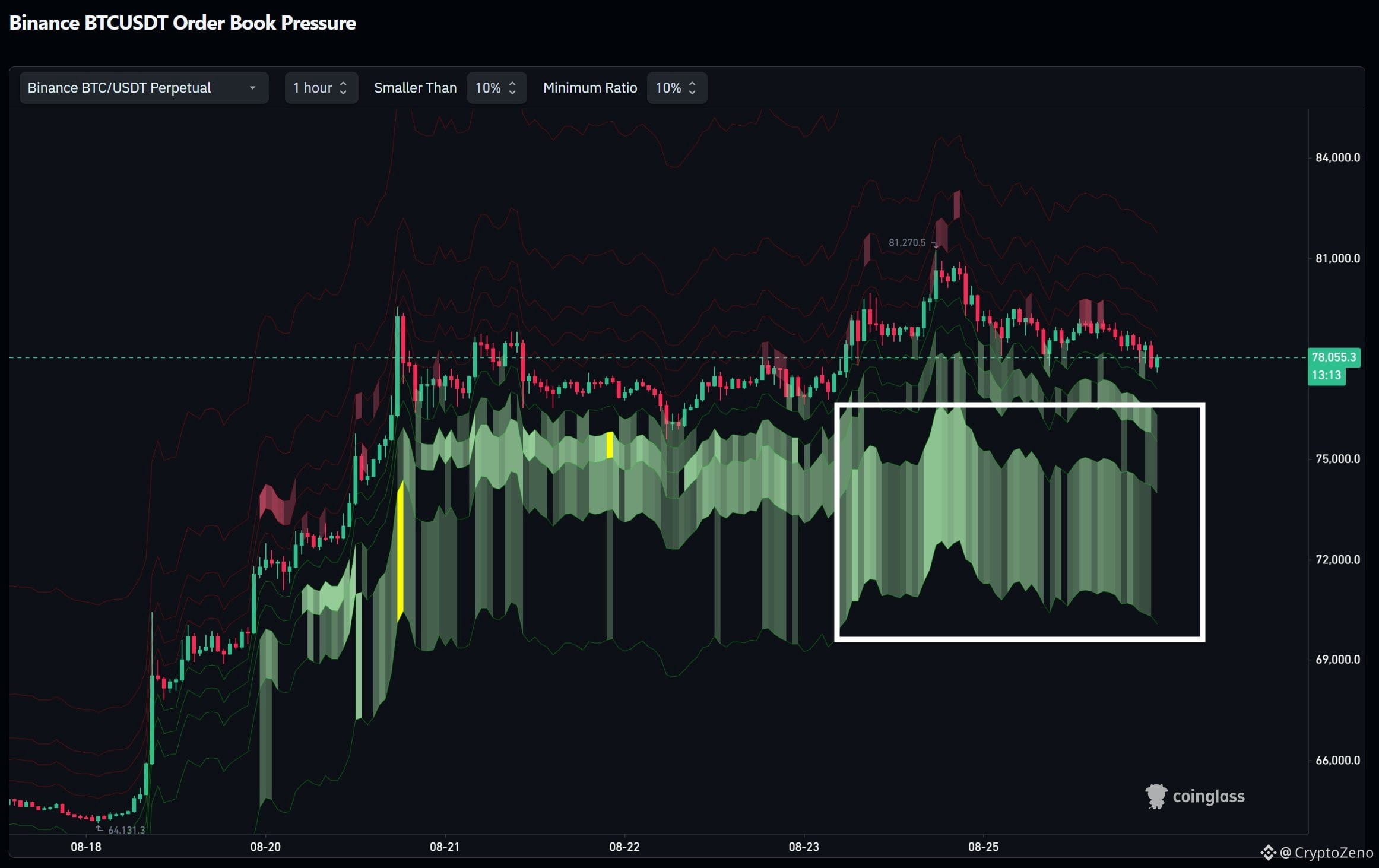The image size is (1379, 868).
Task: Click the 08-21 date axis label
Action: pyautogui.click(x=445, y=847)
